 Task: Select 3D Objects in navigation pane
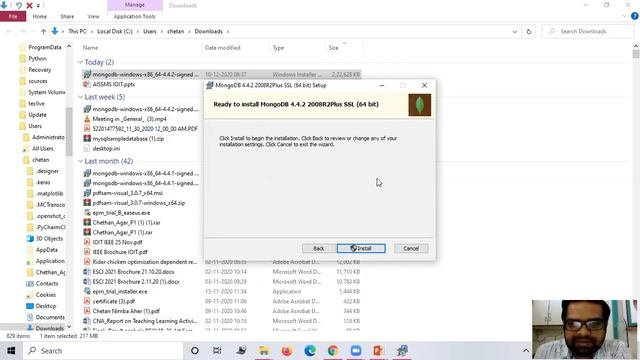click(x=49, y=238)
